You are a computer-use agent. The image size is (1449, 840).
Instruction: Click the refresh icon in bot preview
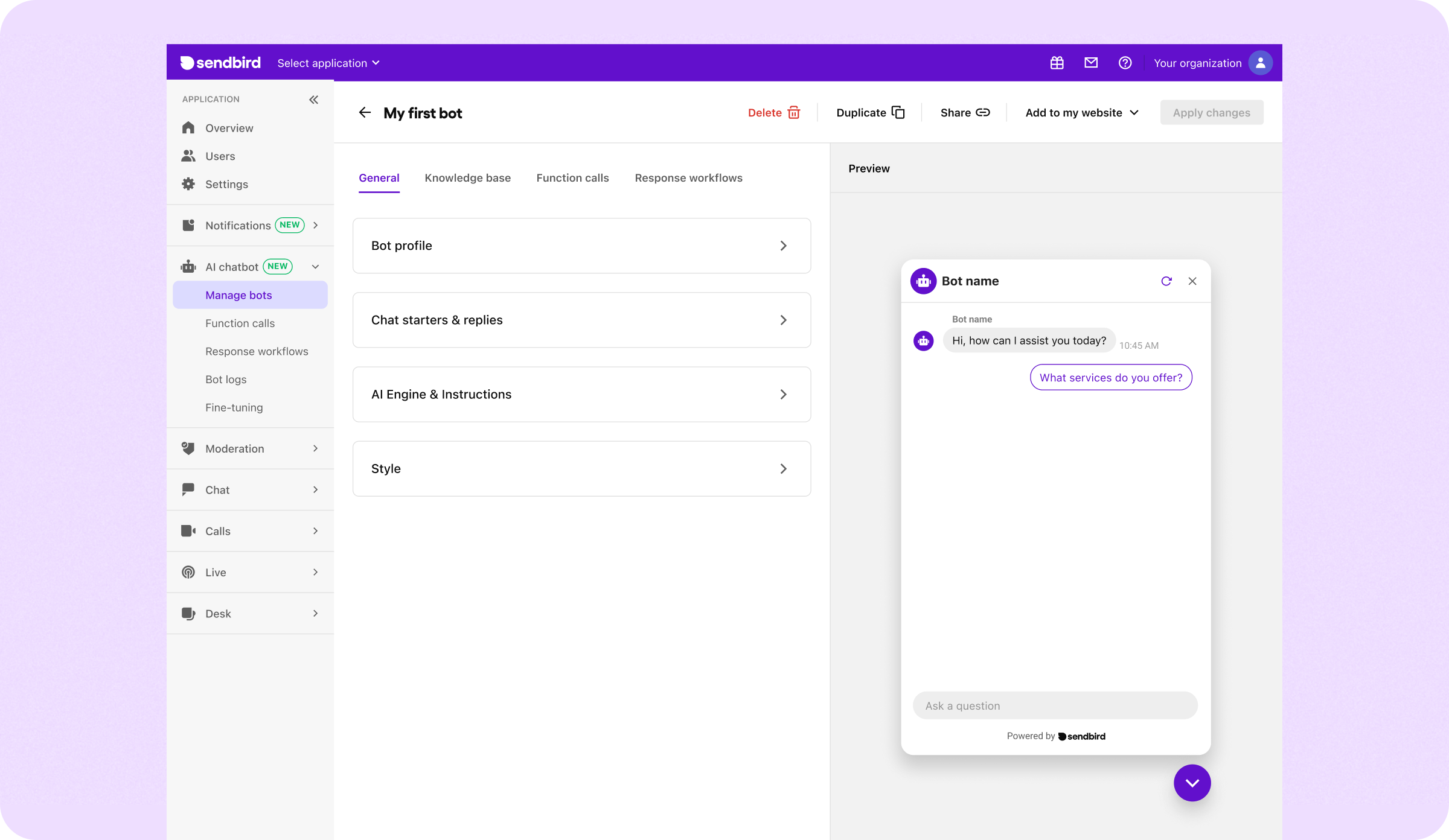click(1167, 281)
